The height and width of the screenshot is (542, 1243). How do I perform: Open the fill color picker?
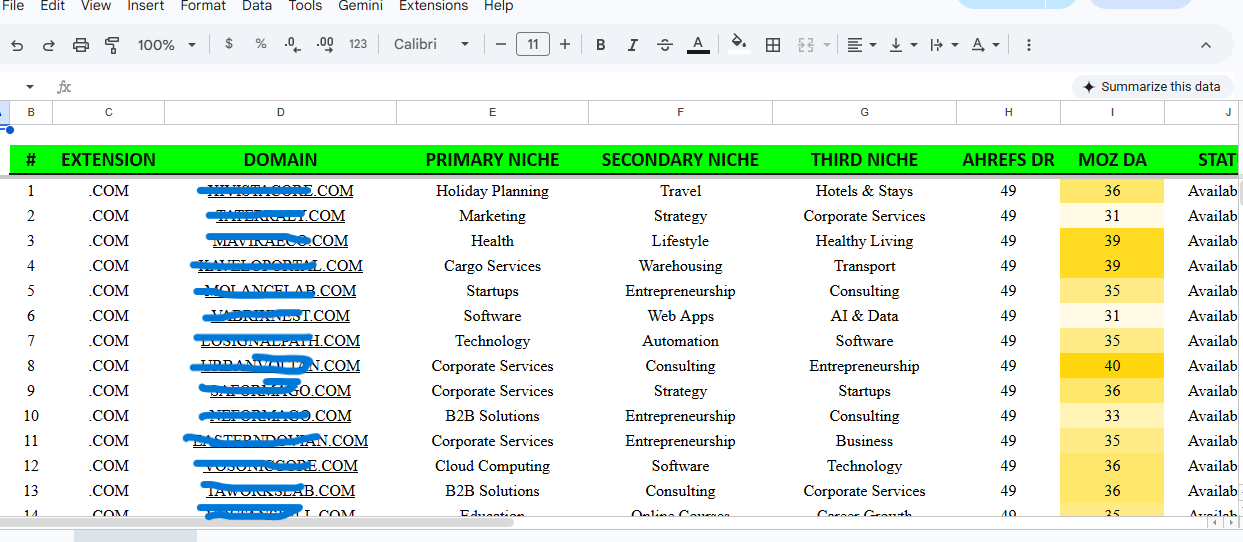pyautogui.click(x=739, y=44)
